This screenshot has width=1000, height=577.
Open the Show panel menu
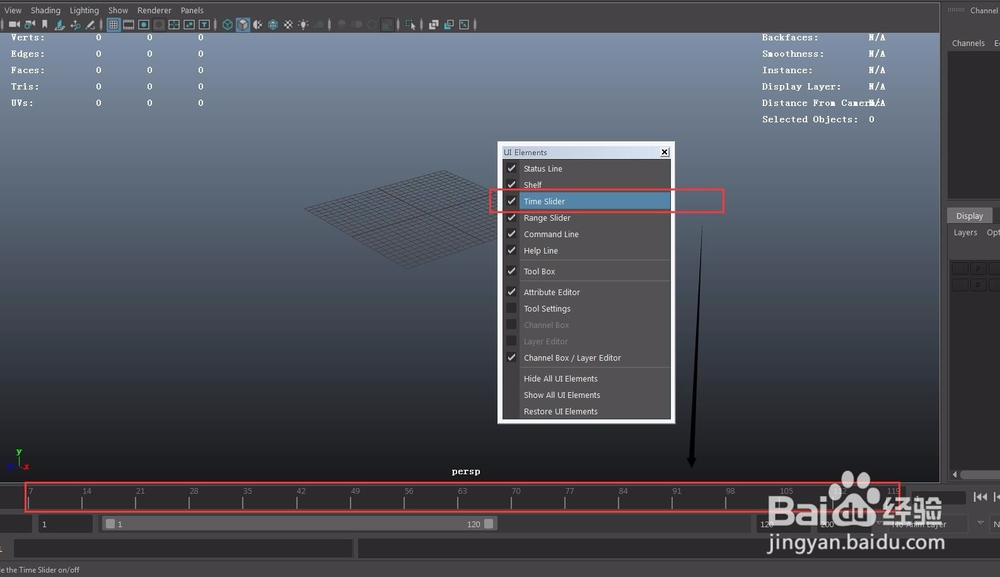click(118, 10)
